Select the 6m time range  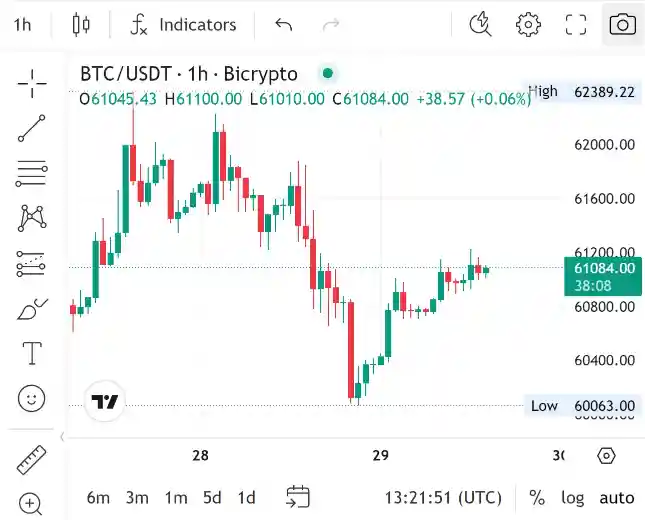[98, 497]
